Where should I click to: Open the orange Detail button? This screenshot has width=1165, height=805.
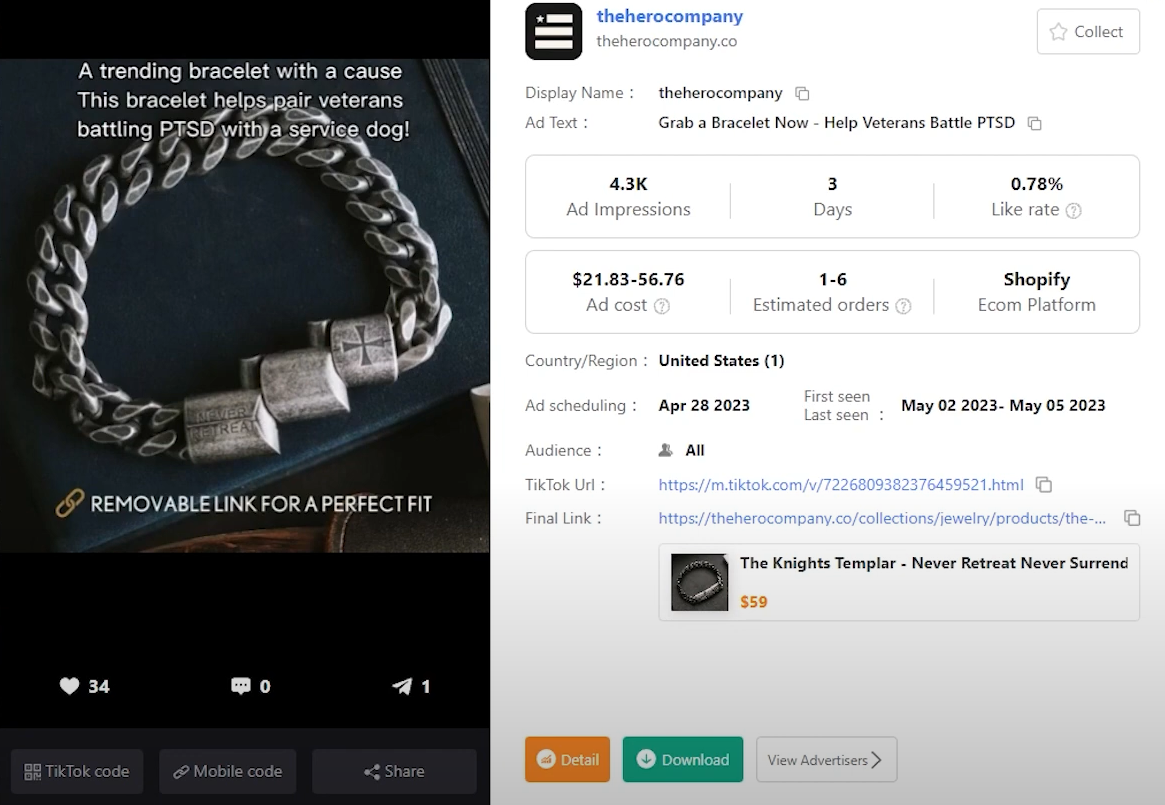[x=567, y=760]
